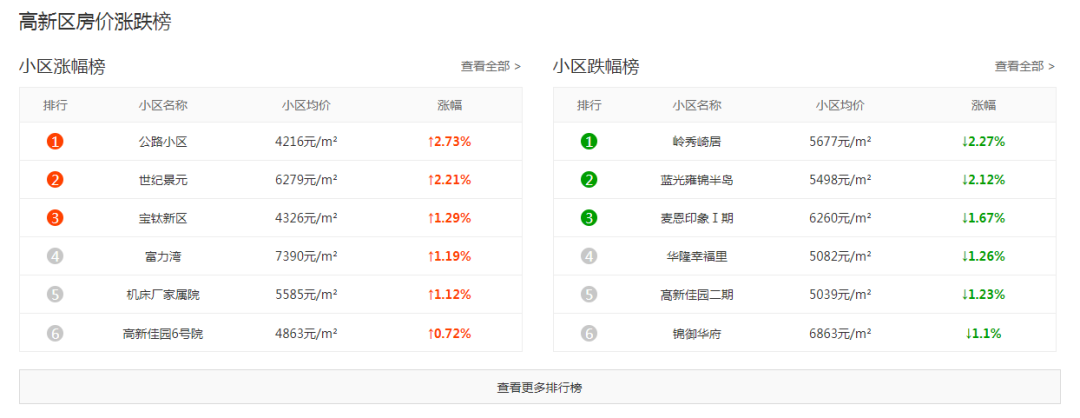1080x418 pixels.
Task: Open the 蓝光雍锦半岛 community entry
Action: (696, 180)
